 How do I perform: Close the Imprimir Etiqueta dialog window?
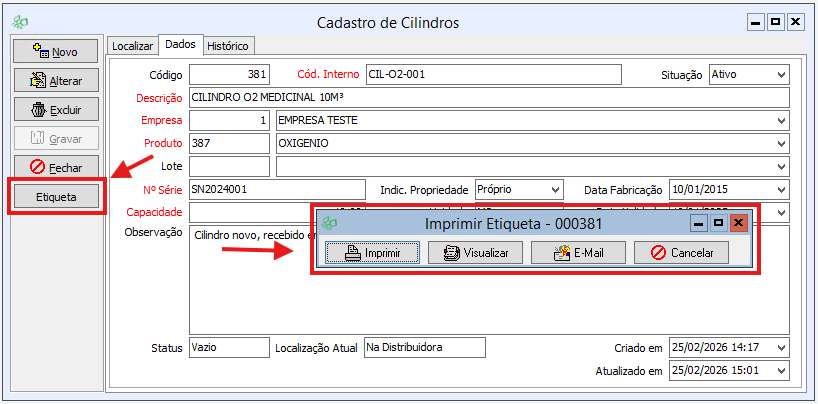[x=738, y=223]
